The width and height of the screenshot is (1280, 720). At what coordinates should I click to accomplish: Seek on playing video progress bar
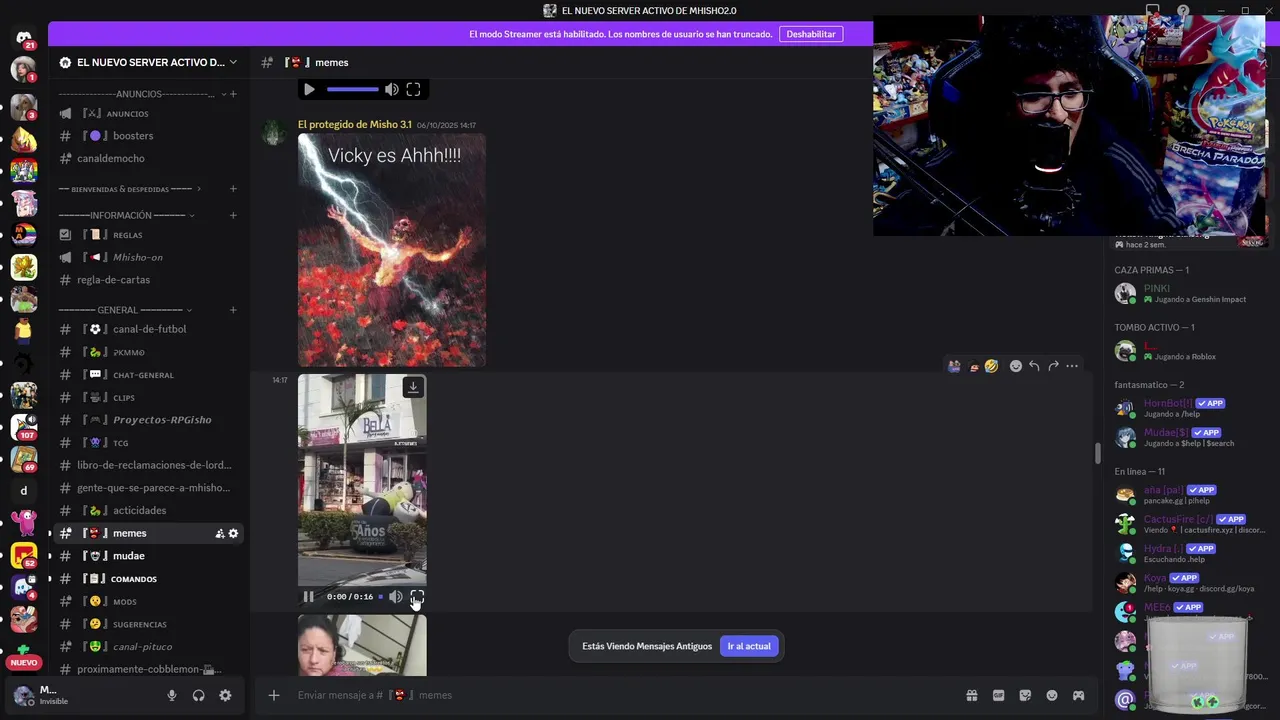[381, 597]
